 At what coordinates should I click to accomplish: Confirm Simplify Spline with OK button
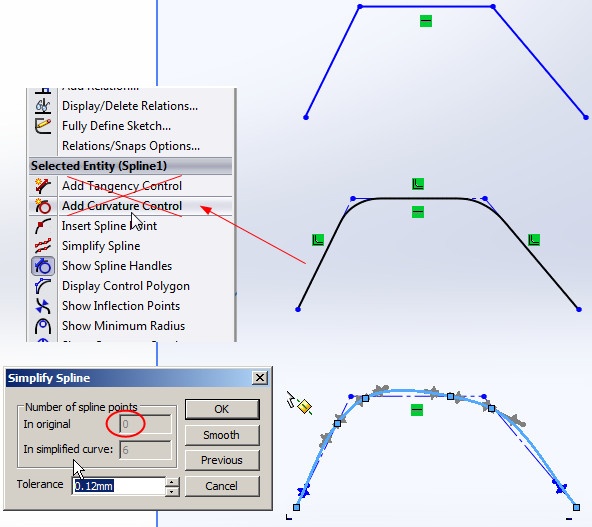click(222, 409)
